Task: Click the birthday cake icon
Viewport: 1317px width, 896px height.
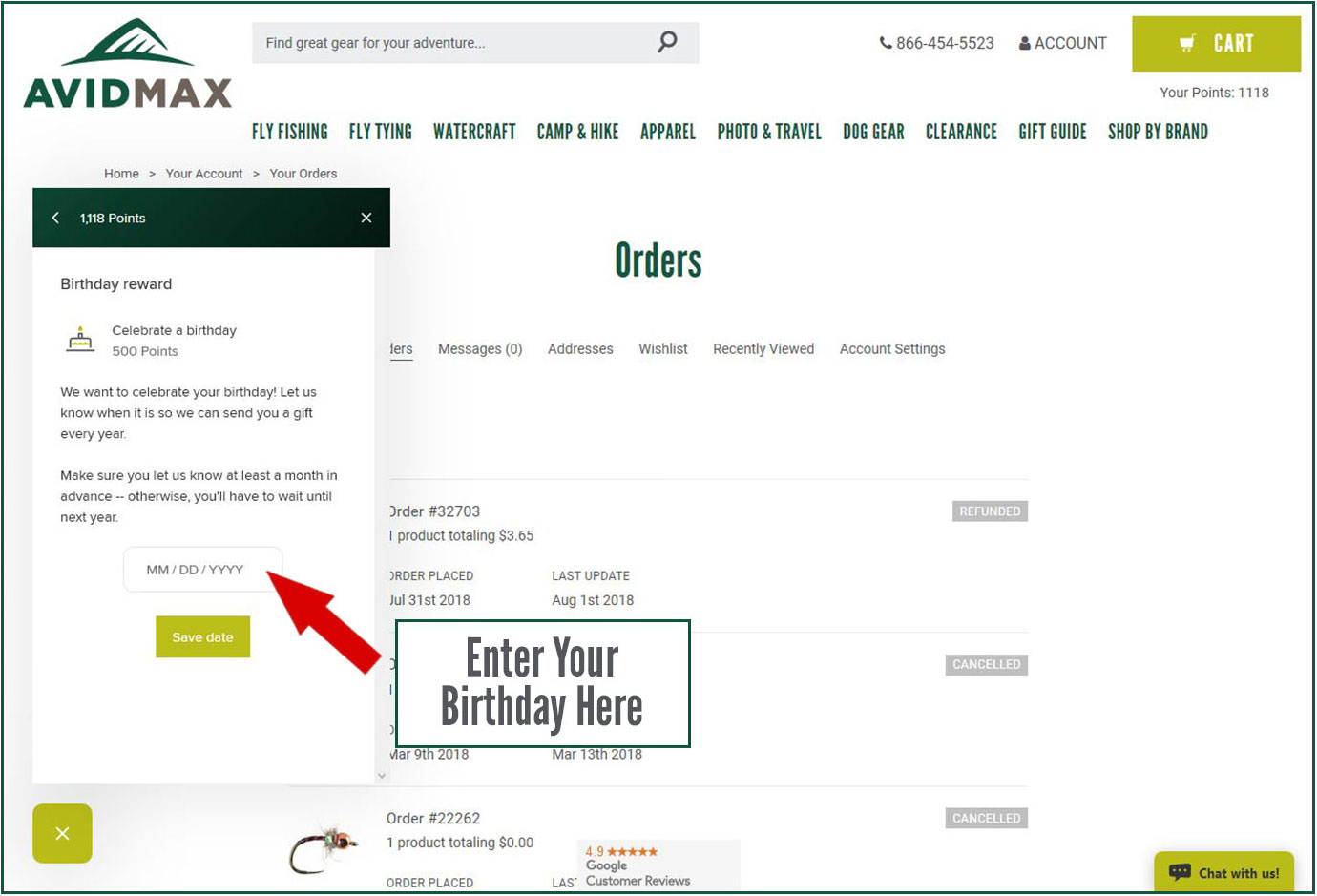Action: (80, 340)
